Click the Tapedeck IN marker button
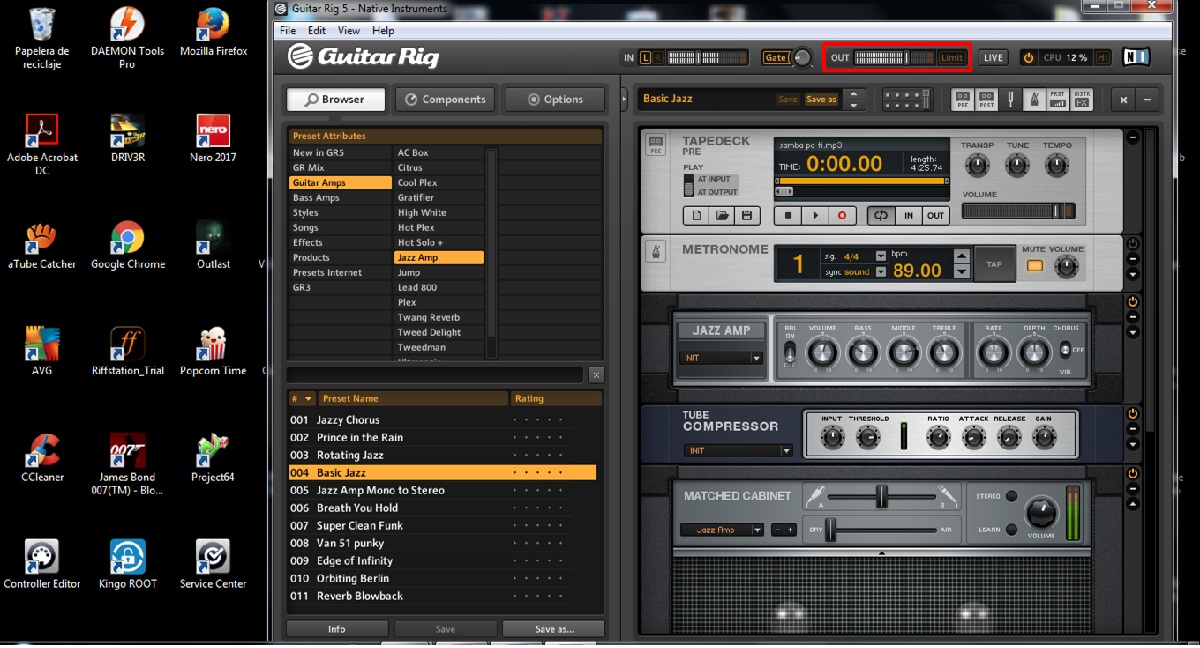Viewport: 1200px width, 648px height. [x=908, y=215]
